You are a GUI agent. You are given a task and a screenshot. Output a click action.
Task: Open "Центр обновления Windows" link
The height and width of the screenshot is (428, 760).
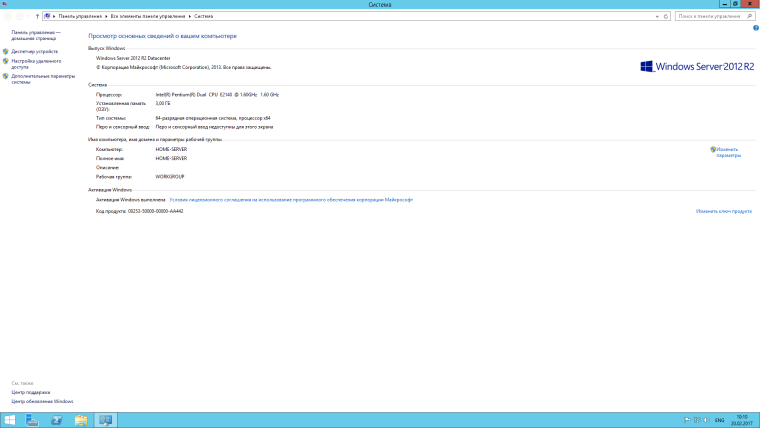pyautogui.click(x=42, y=401)
